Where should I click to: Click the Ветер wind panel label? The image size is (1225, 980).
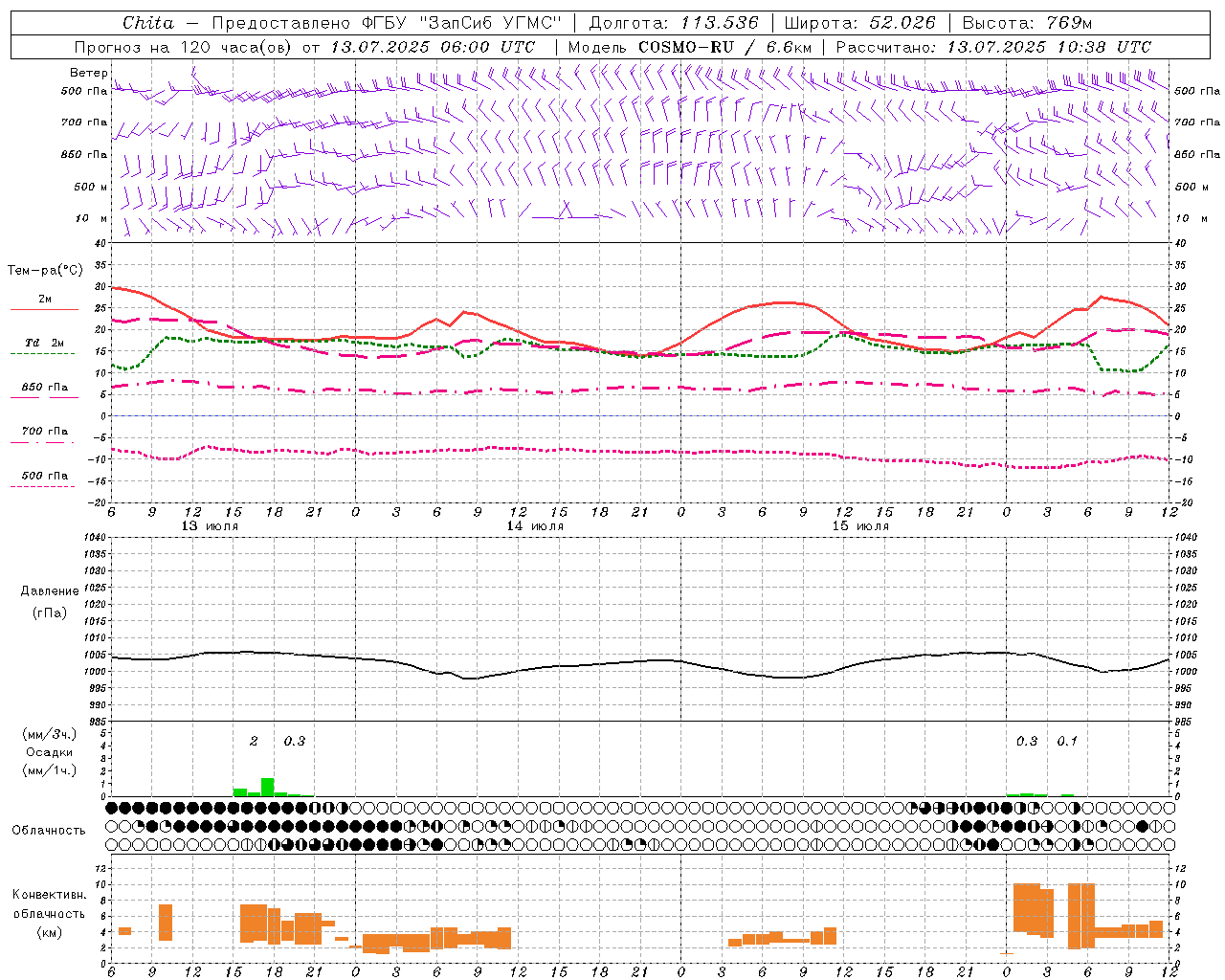(88, 73)
